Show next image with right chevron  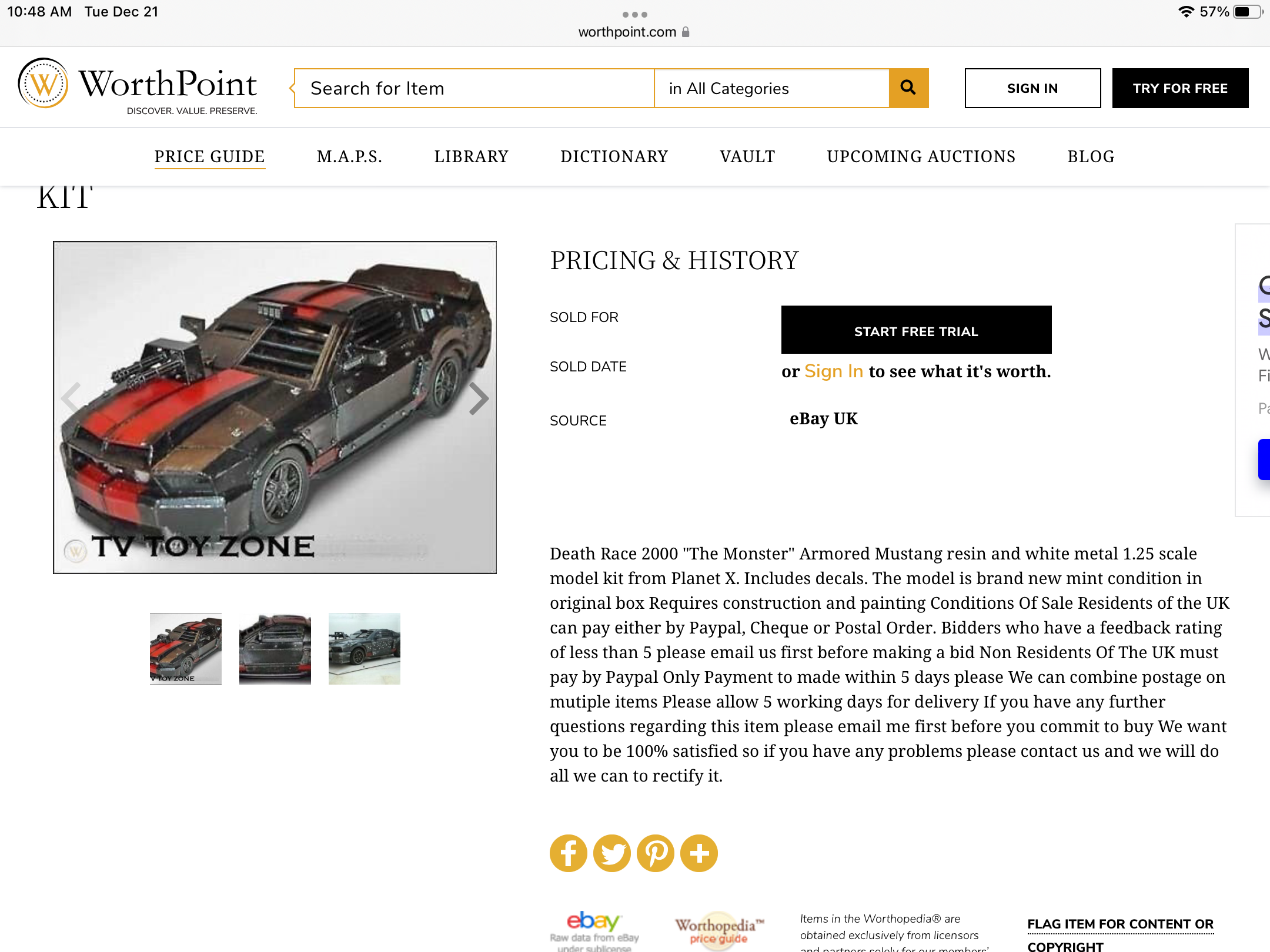coord(479,398)
